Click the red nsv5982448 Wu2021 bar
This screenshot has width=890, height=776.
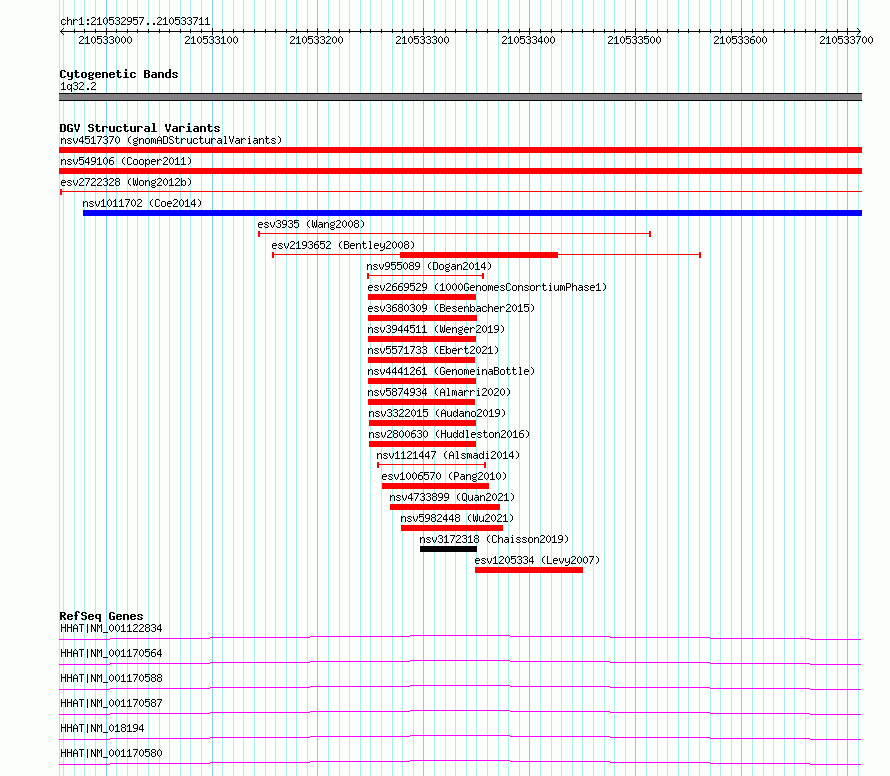point(452,528)
